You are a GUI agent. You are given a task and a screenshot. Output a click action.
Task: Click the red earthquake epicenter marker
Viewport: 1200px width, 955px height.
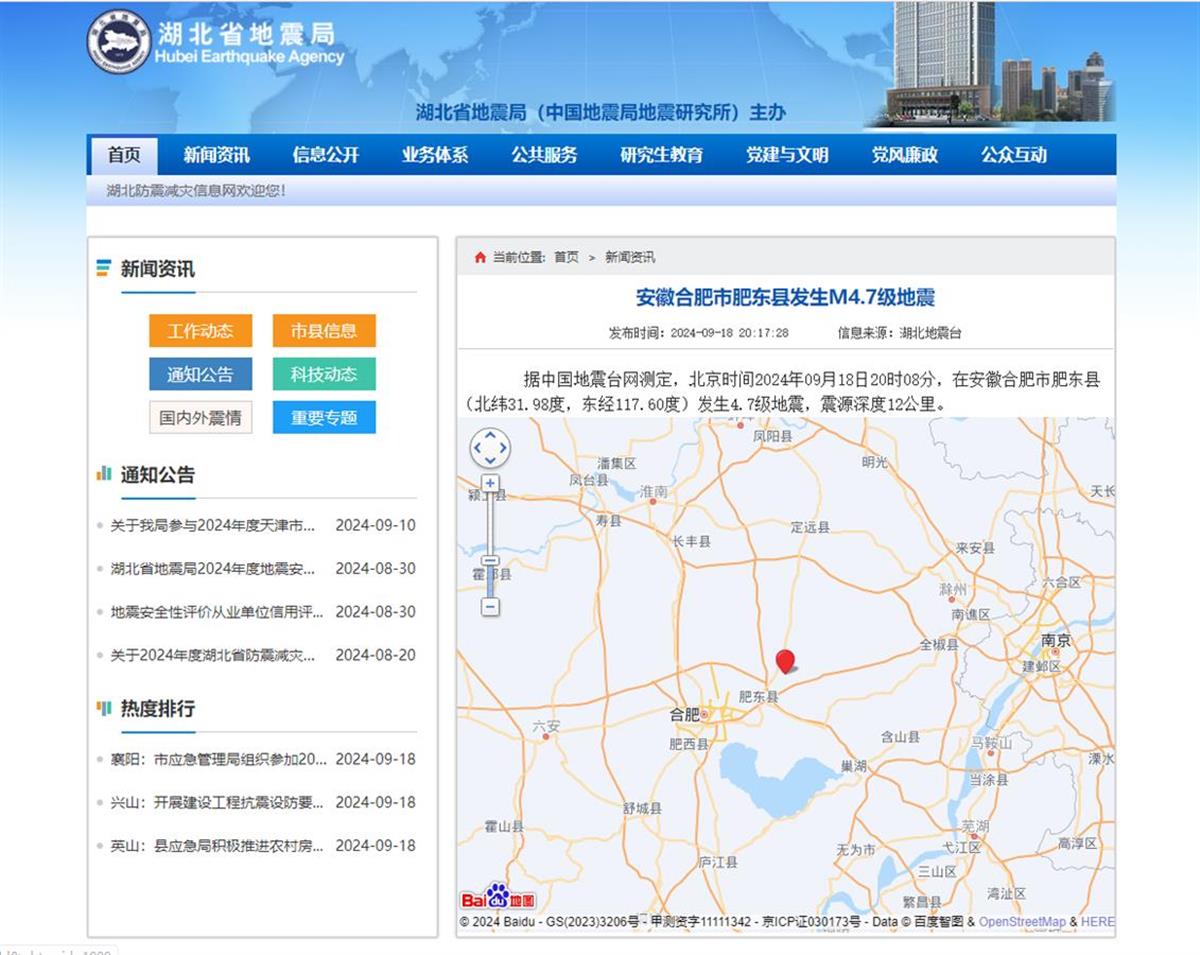(x=785, y=660)
